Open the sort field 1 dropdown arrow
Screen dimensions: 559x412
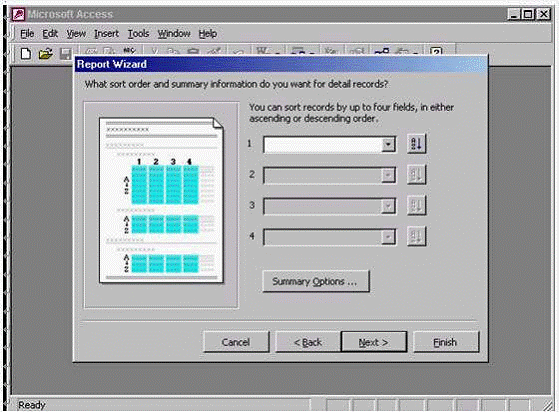point(388,145)
